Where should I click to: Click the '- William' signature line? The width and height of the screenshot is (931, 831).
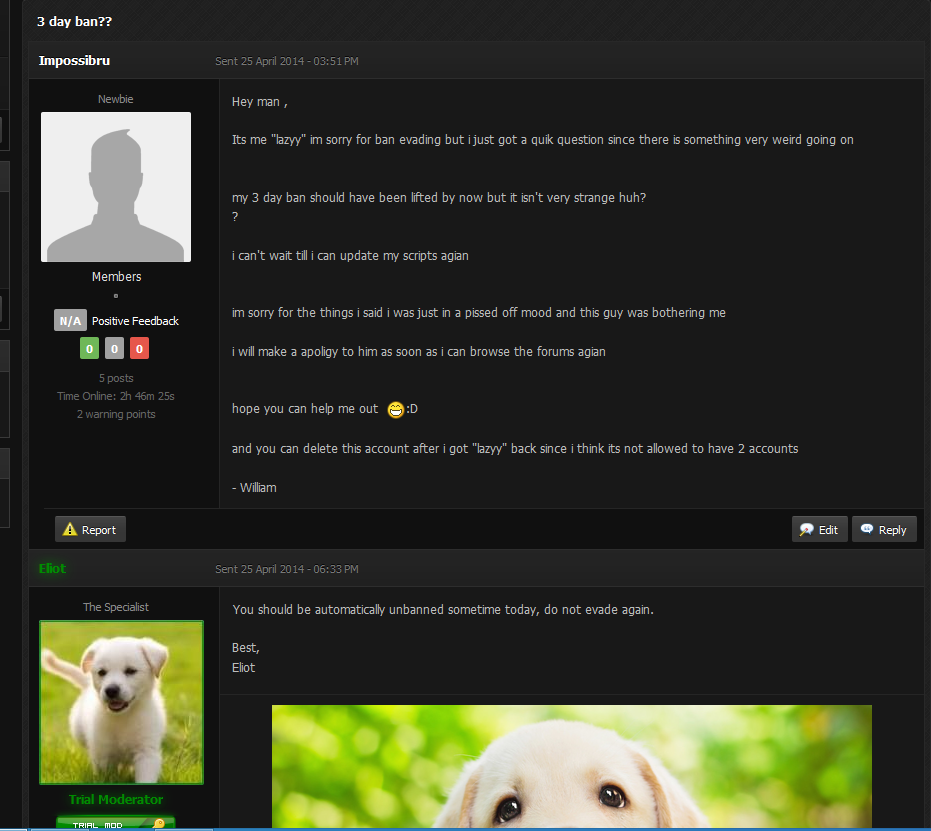(x=254, y=488)
